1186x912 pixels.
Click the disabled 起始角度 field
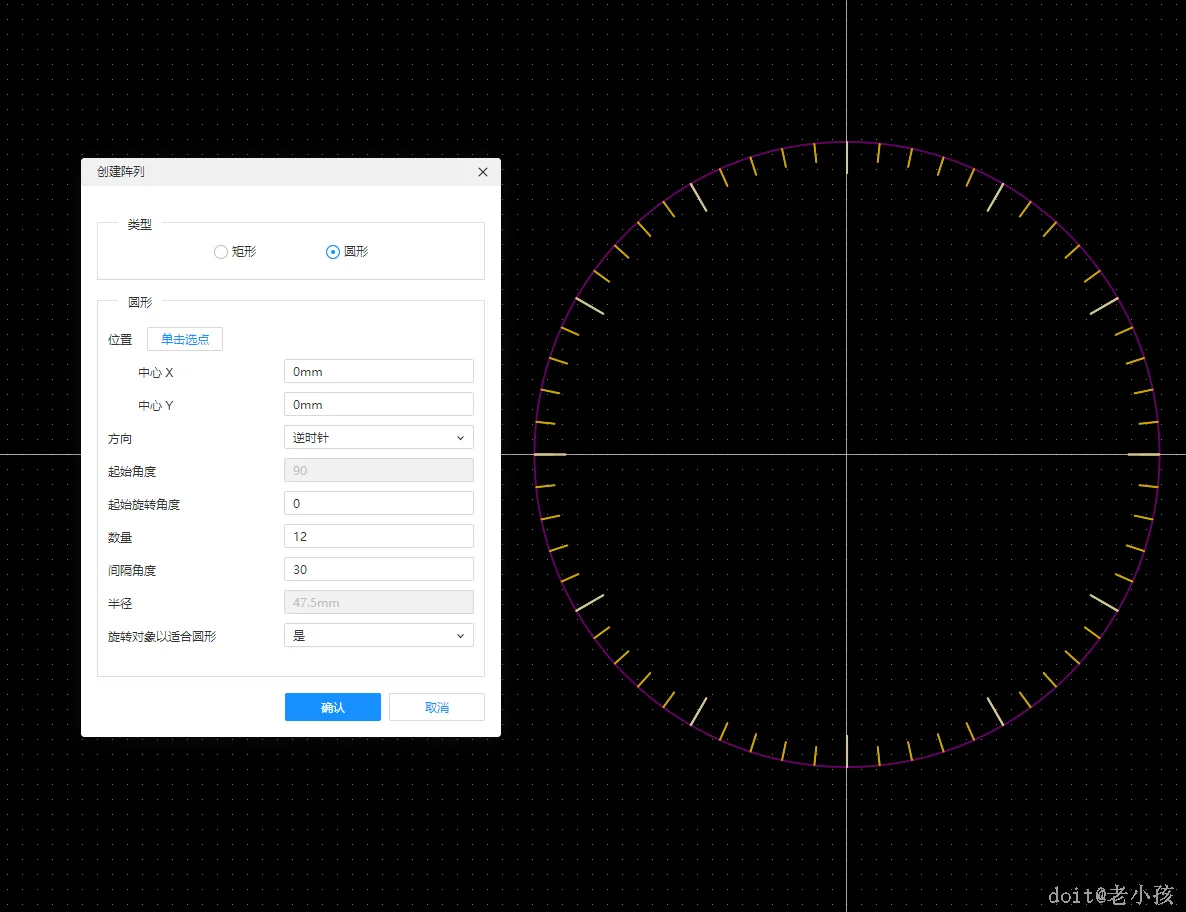[x=379, y=470]
